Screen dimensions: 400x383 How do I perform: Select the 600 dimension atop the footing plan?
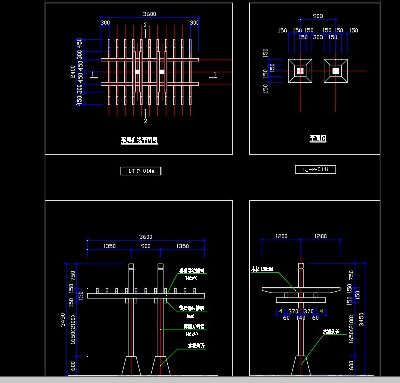pos(318,16)
